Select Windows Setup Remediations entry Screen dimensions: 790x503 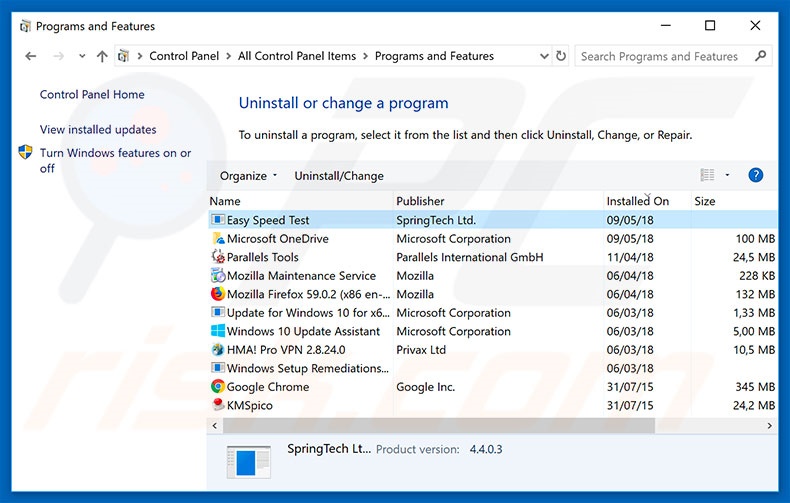[308, 368]
